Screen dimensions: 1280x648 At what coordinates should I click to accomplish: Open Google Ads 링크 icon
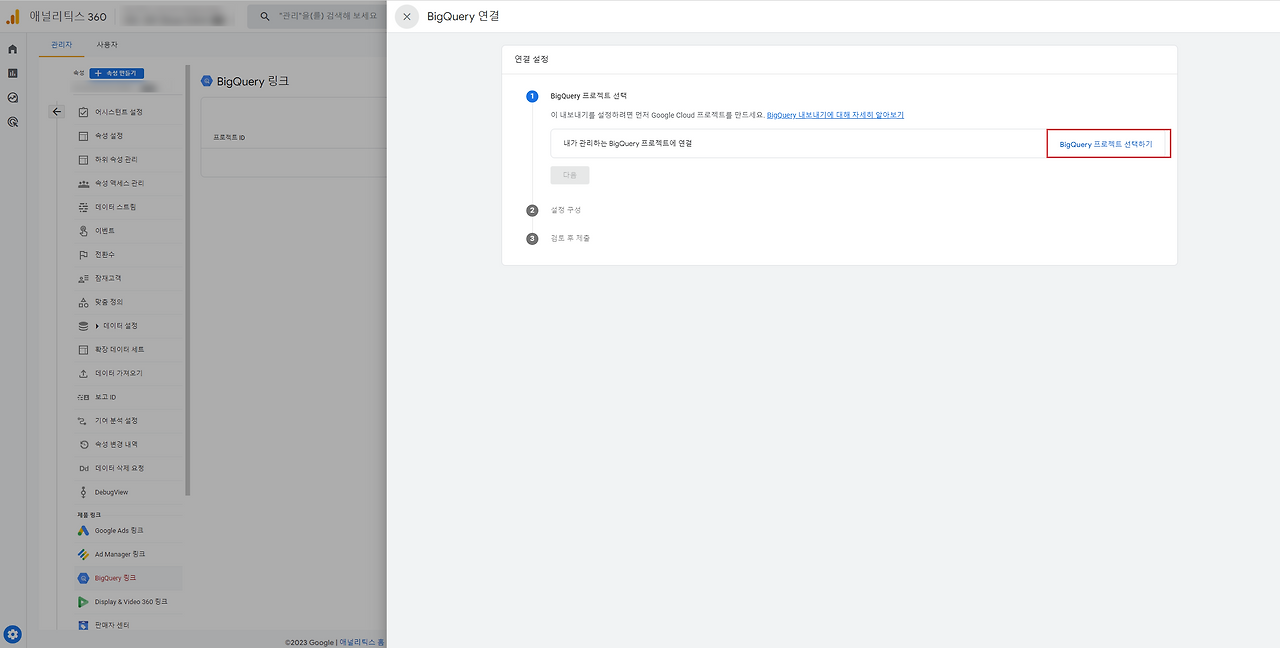(84, 530)
